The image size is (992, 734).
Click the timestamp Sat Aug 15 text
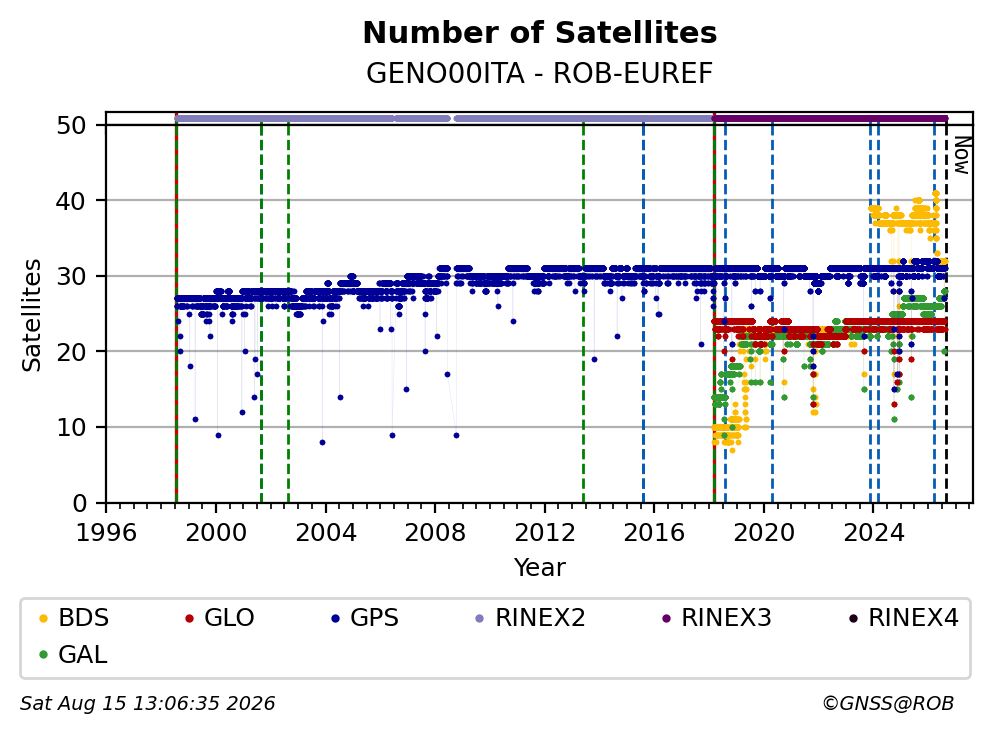click(147, 704)
